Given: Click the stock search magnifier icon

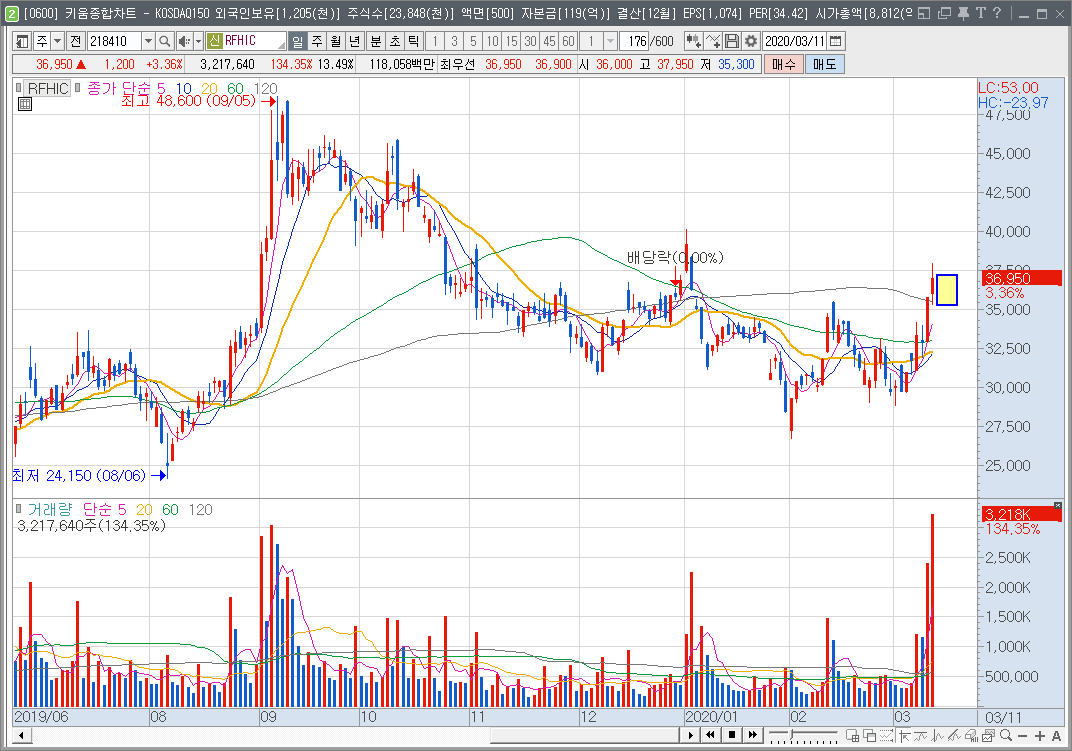Looking at the screenshot, I should pyautogui.click(x=164, y=42).
